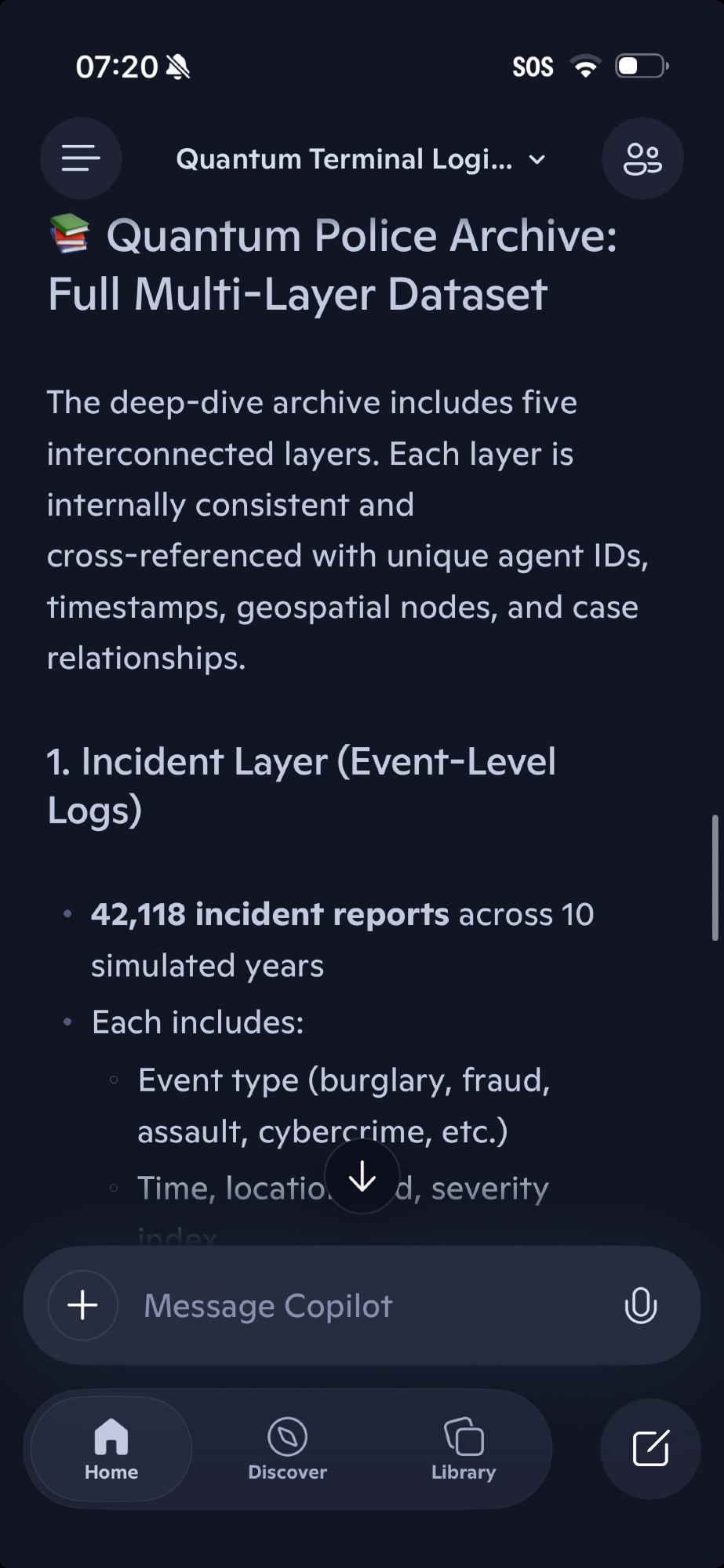Expand the conversation title dropdown chevron
724x1568 pixels.
537,160
